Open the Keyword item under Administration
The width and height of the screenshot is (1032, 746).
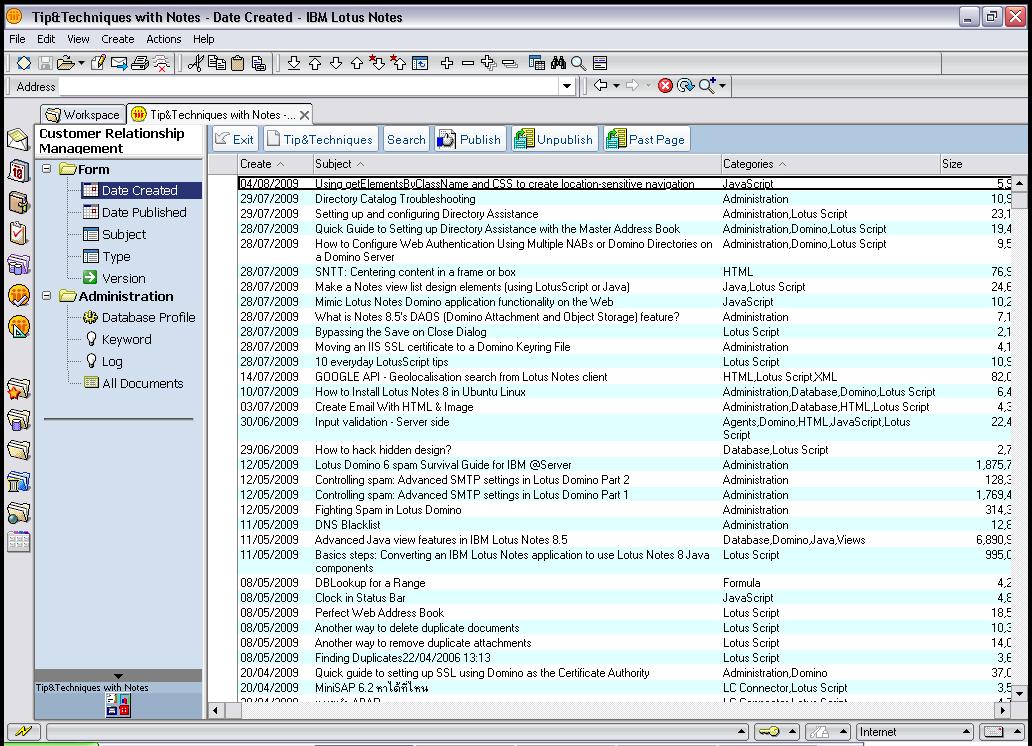[118, 339]
